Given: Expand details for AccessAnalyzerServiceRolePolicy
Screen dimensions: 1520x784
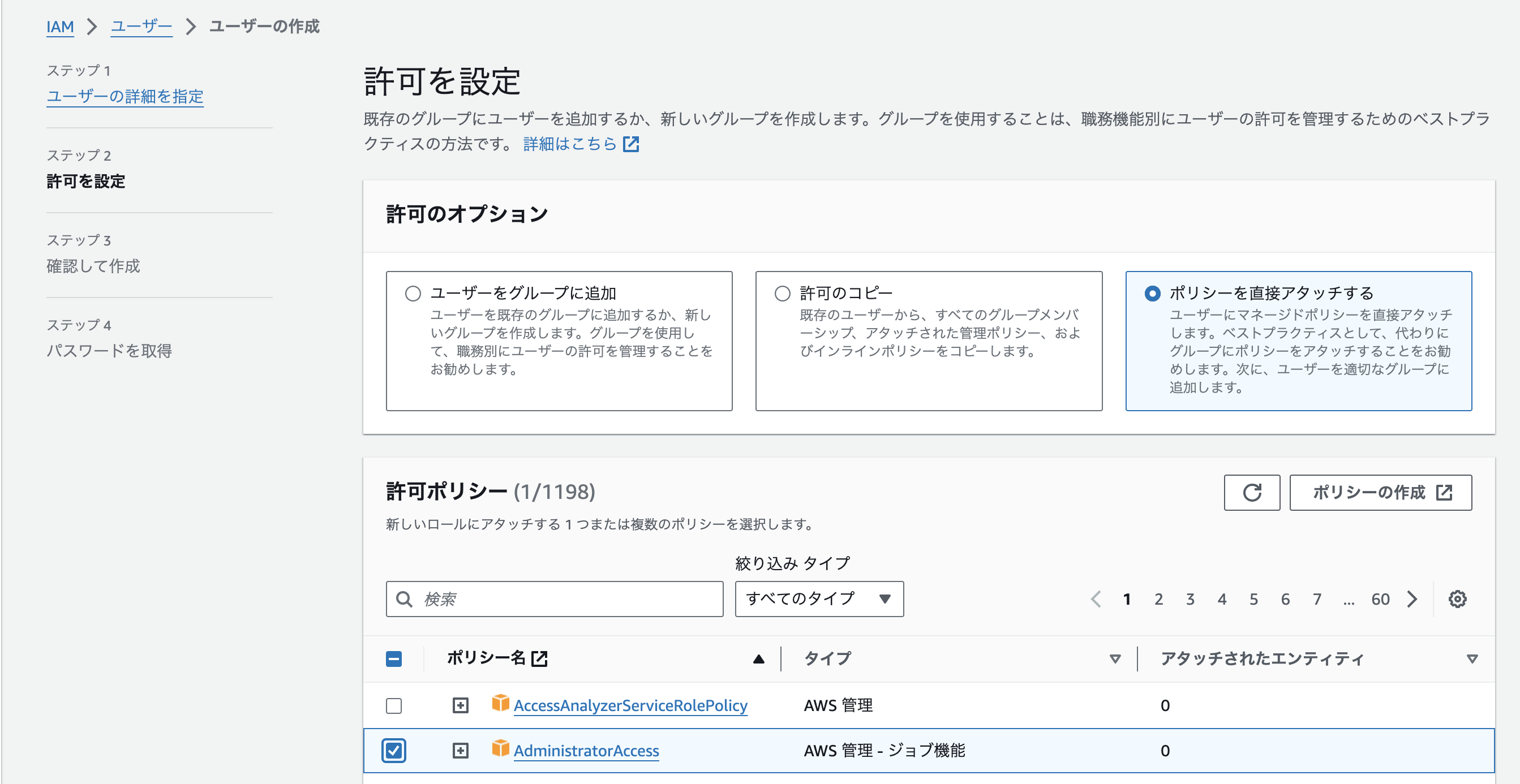Looking at the screenshot, I should pos(460,704).
